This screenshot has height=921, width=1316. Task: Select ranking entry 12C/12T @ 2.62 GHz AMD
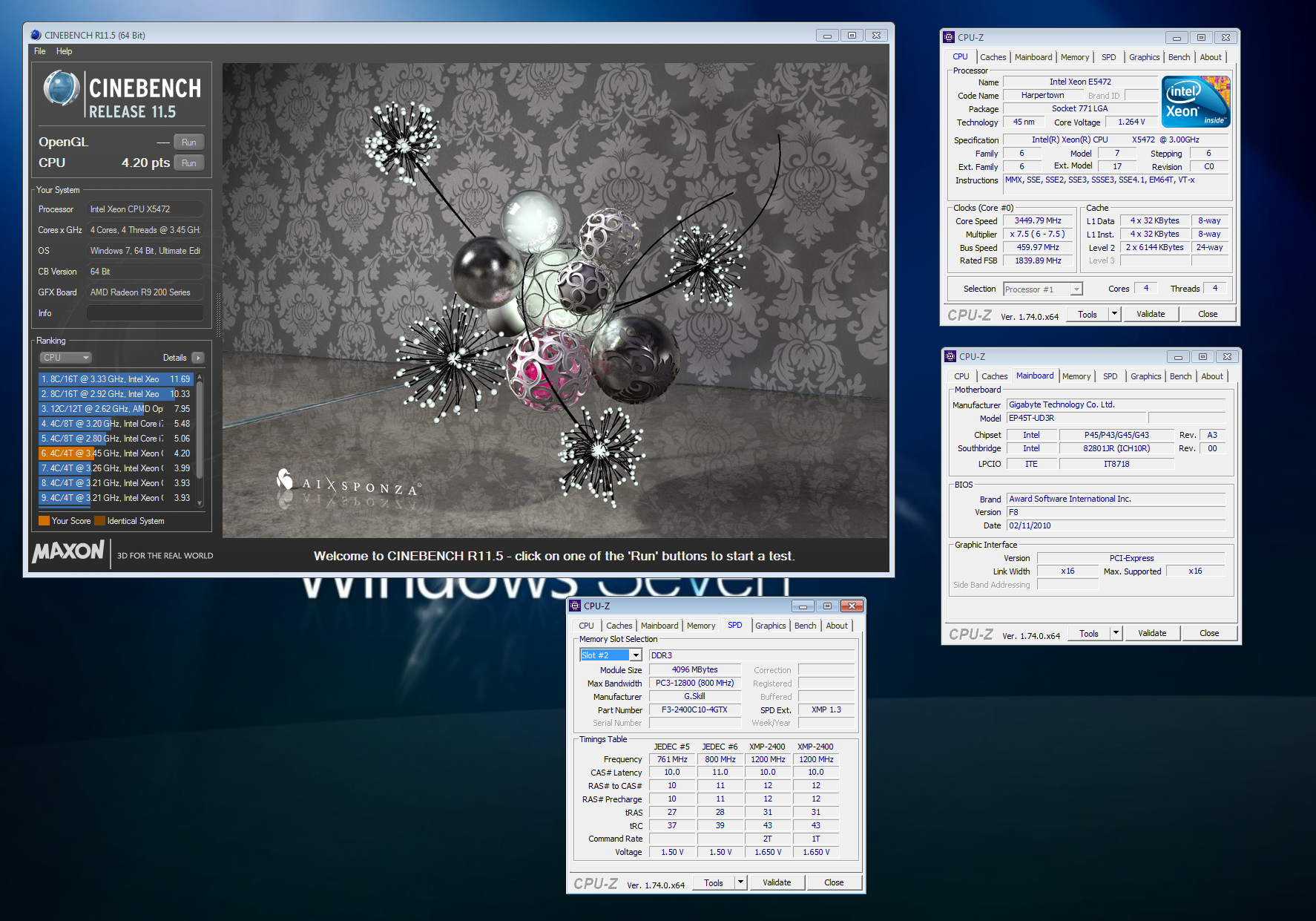pyautogui.click(x=116, y=409)
